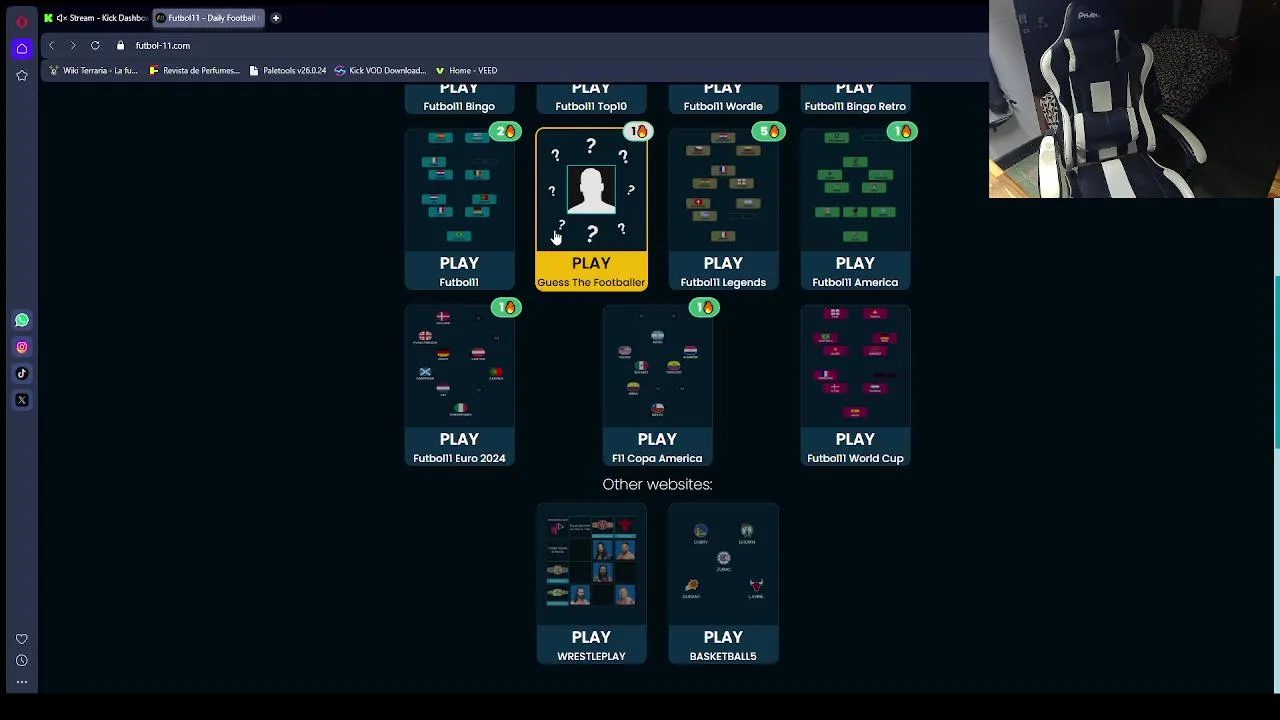Play Futbol11 Euro 2024
This screenshot has height=720, width=1280.
[x=459, y=447]
